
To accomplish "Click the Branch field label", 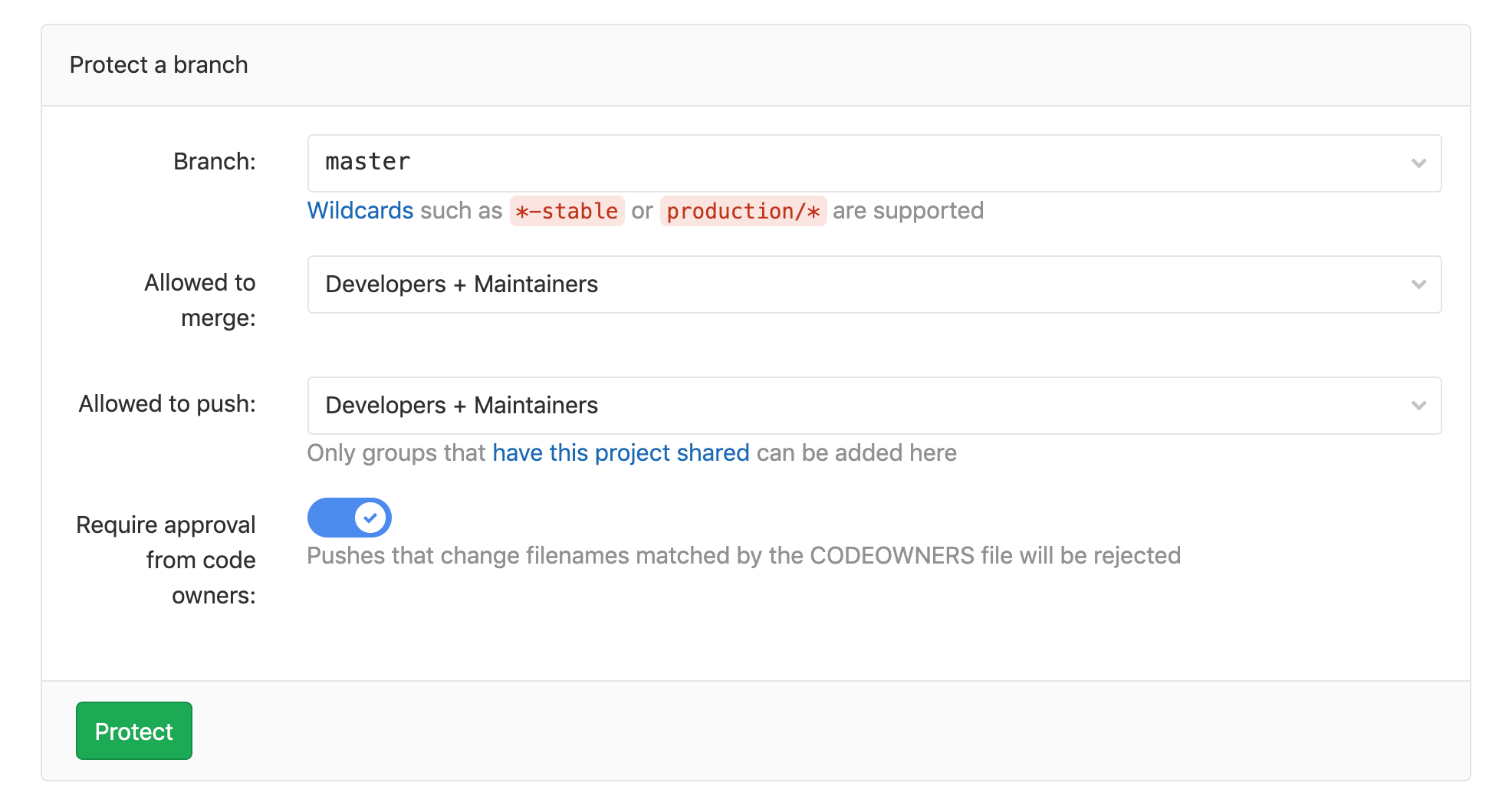I will (214, 161).
